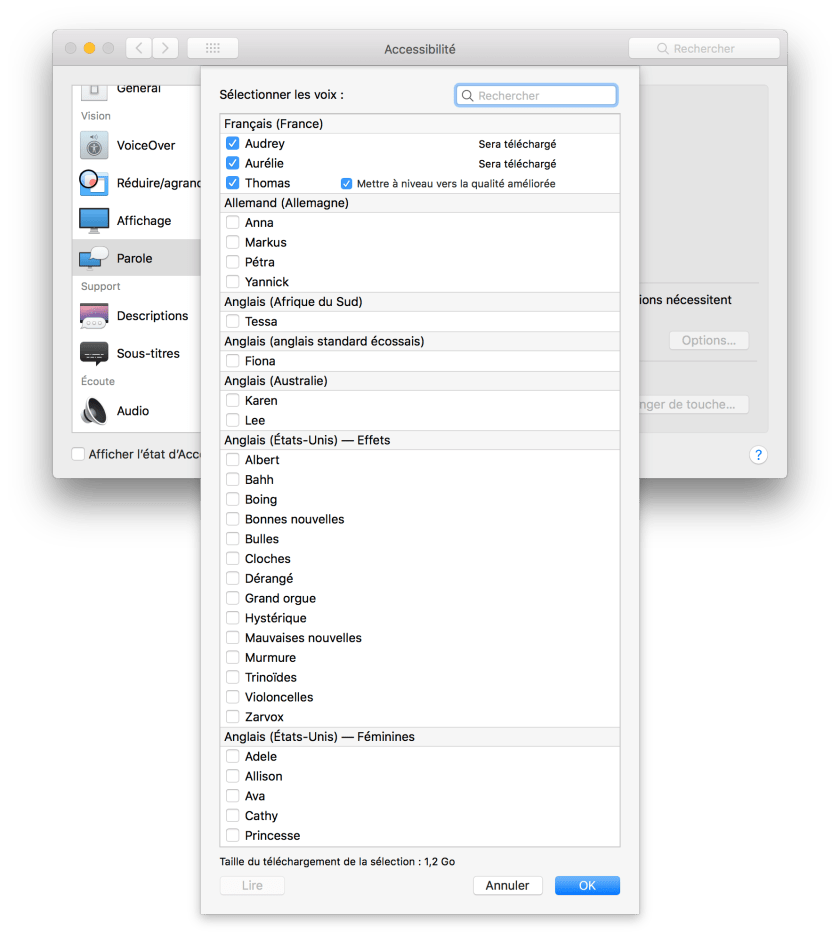Disable the Thomas voice checkbox
Screen dimensions: 840x934
233,183
